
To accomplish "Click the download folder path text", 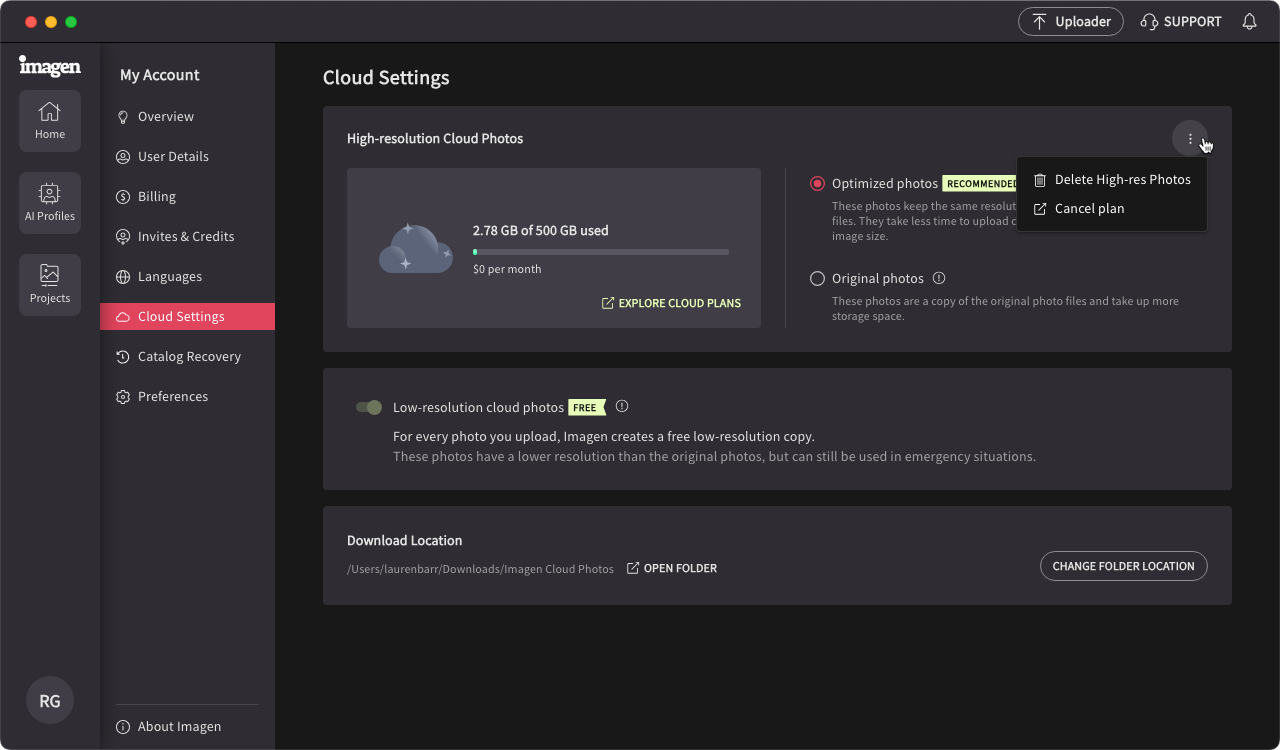I will [x=480, y=569].
